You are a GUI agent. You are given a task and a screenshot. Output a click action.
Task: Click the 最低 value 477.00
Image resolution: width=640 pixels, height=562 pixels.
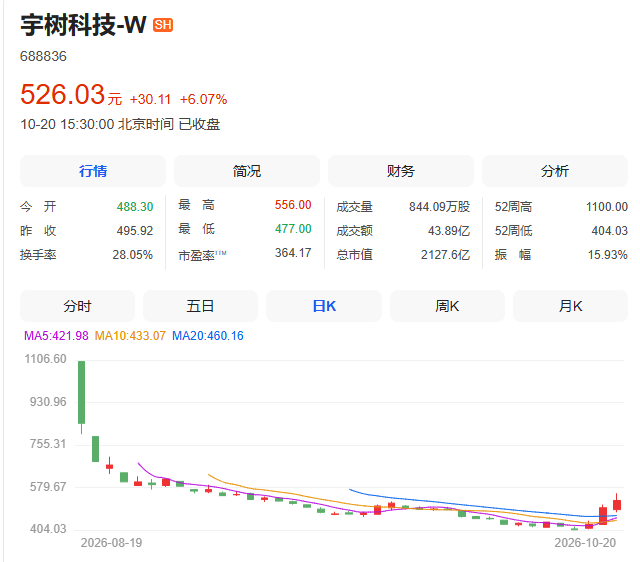[x=293, y=229]
